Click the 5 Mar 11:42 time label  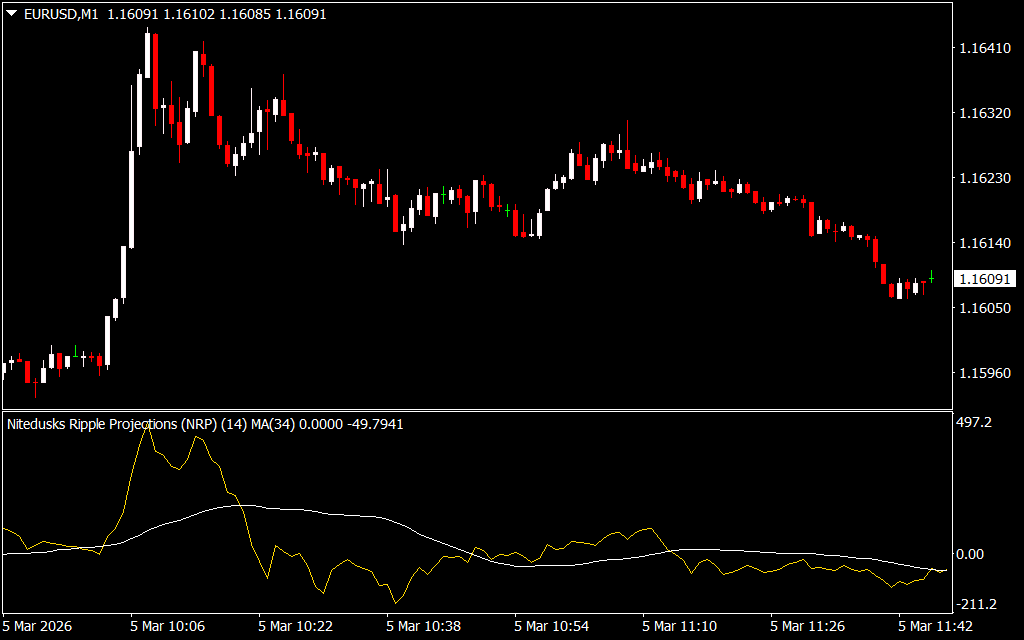[x=935, y=626]
